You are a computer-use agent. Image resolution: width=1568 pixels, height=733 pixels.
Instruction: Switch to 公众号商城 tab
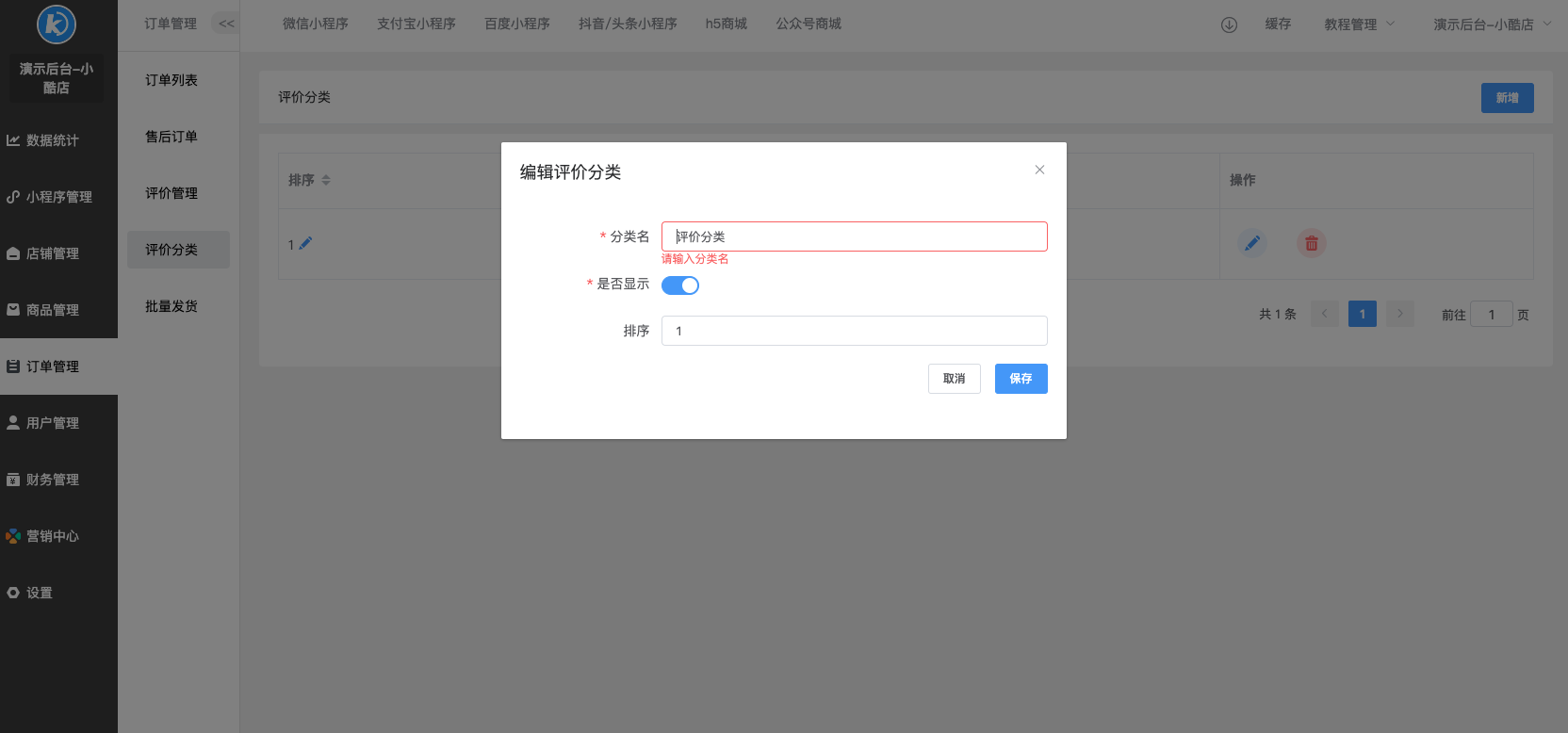808,24
